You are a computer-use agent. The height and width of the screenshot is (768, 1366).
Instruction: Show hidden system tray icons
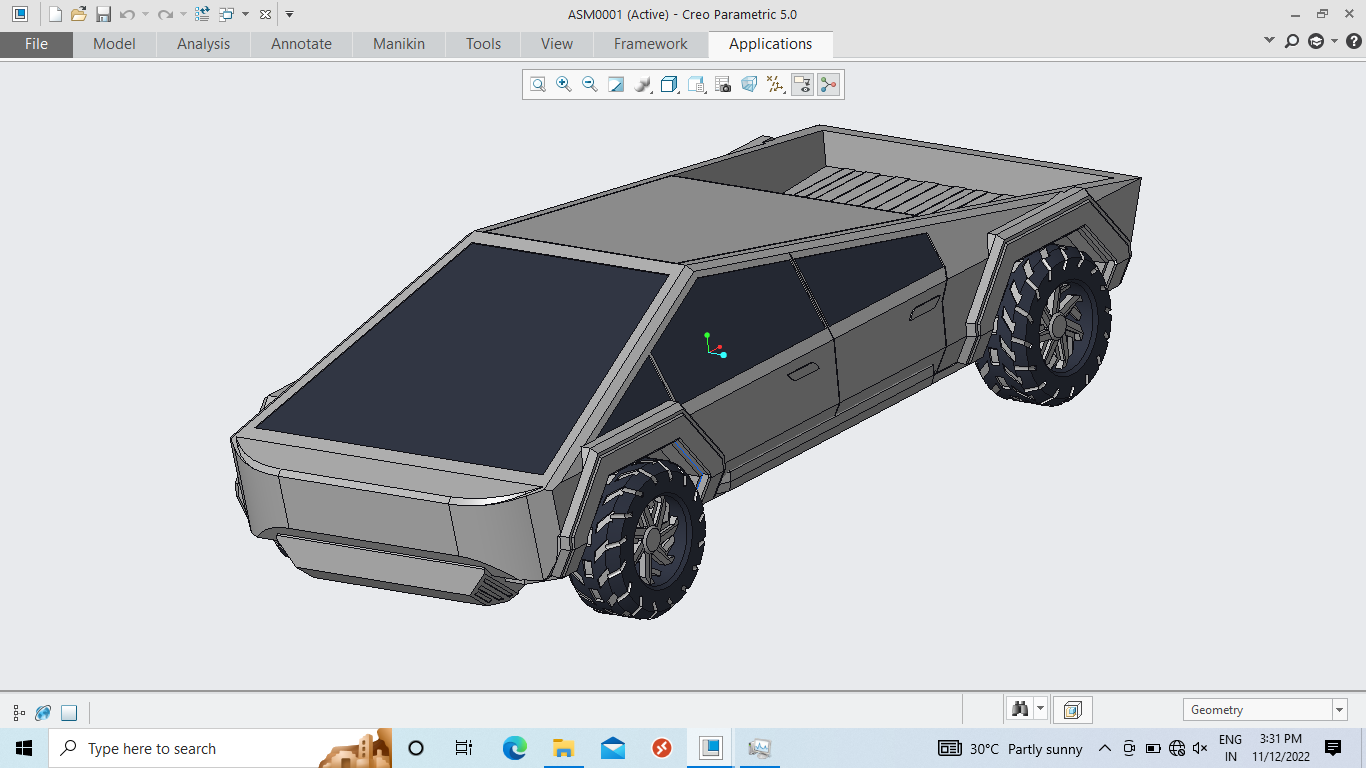coord(1105,748)
